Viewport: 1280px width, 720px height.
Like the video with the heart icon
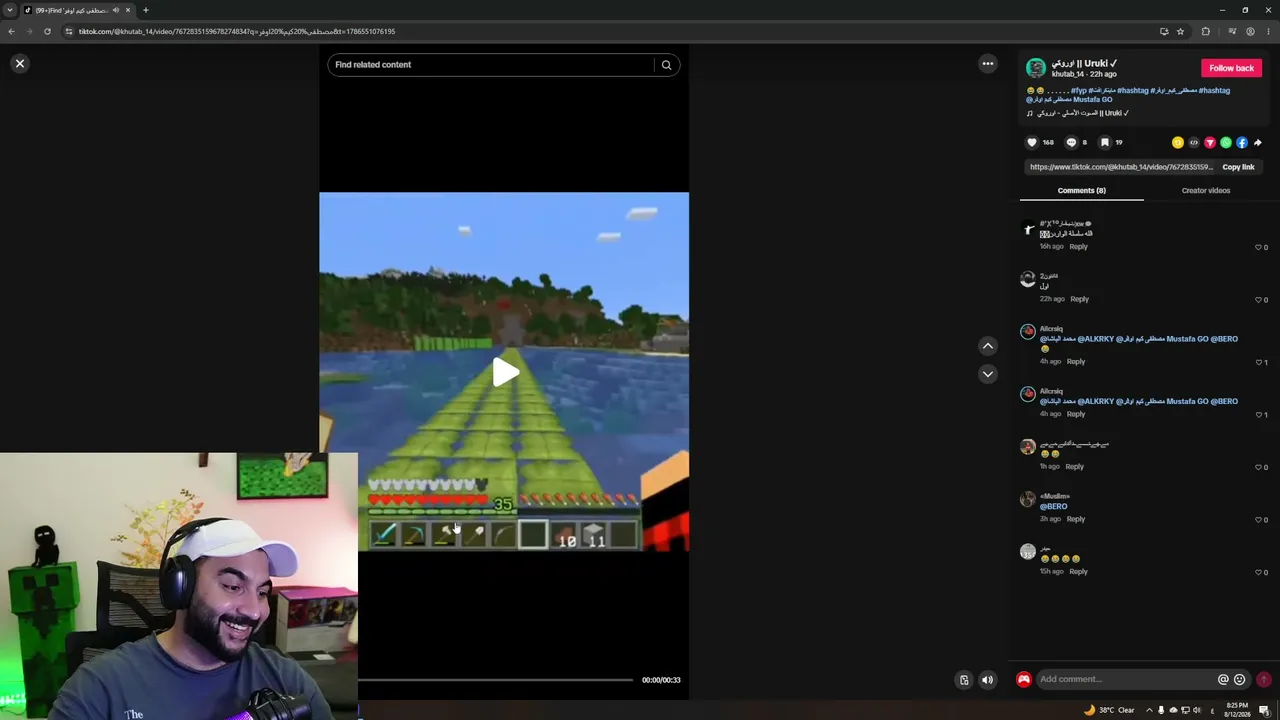click(1033, 142)
